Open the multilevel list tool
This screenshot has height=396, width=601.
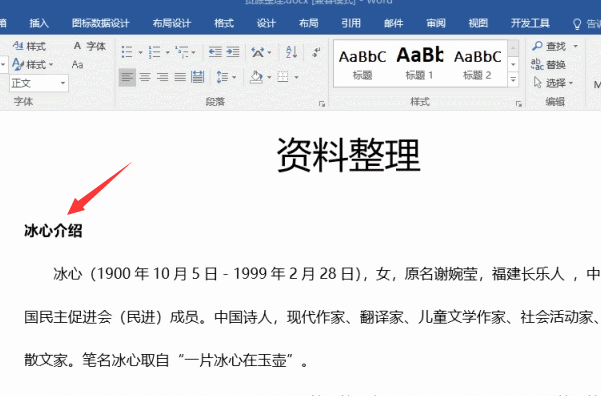tap(182, 52)
